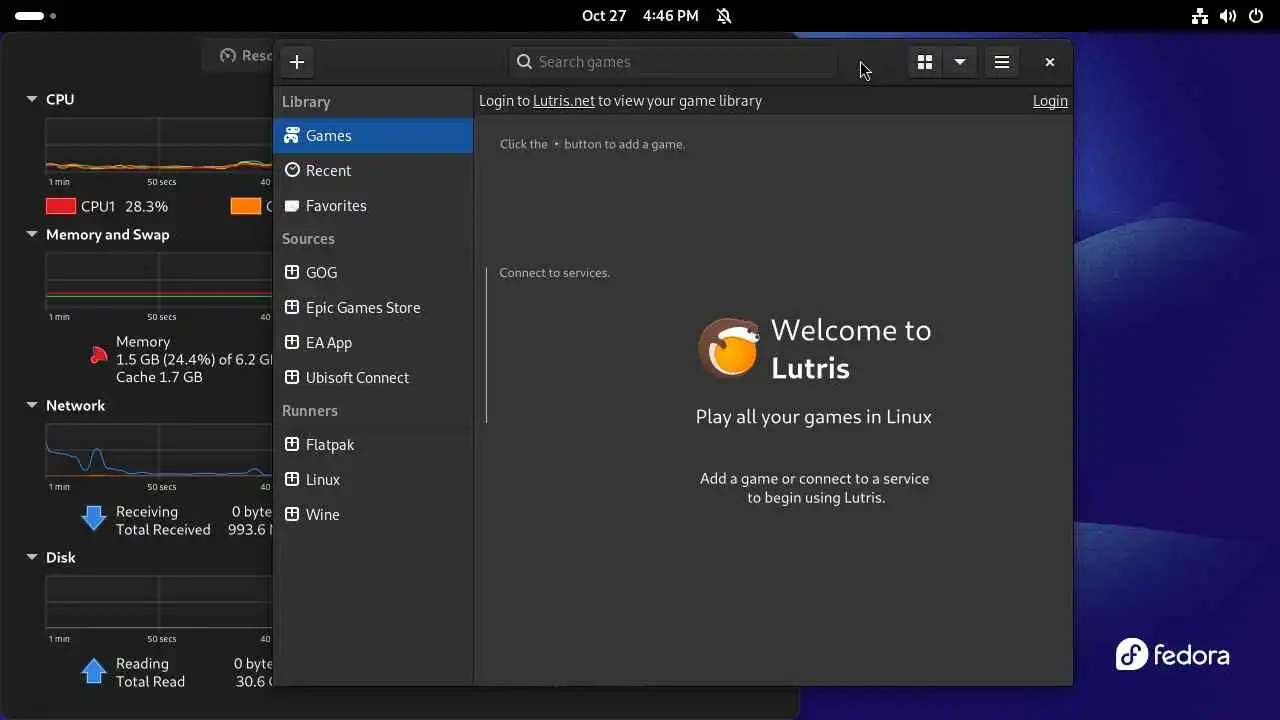Click the 'Connect to services.' text
This screenshot has height=720, width=1280.
[x=555, y=273]
